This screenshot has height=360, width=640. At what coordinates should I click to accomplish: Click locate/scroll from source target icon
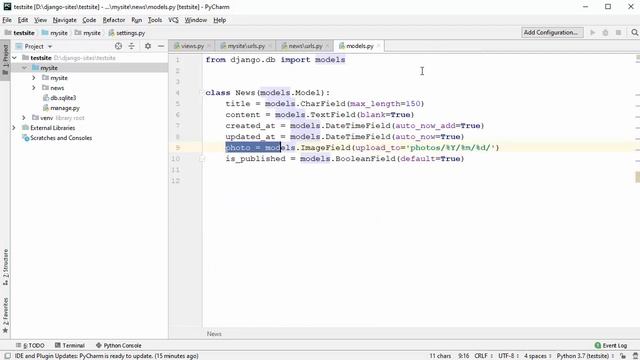pyautogui.click(x=118, y=46)
